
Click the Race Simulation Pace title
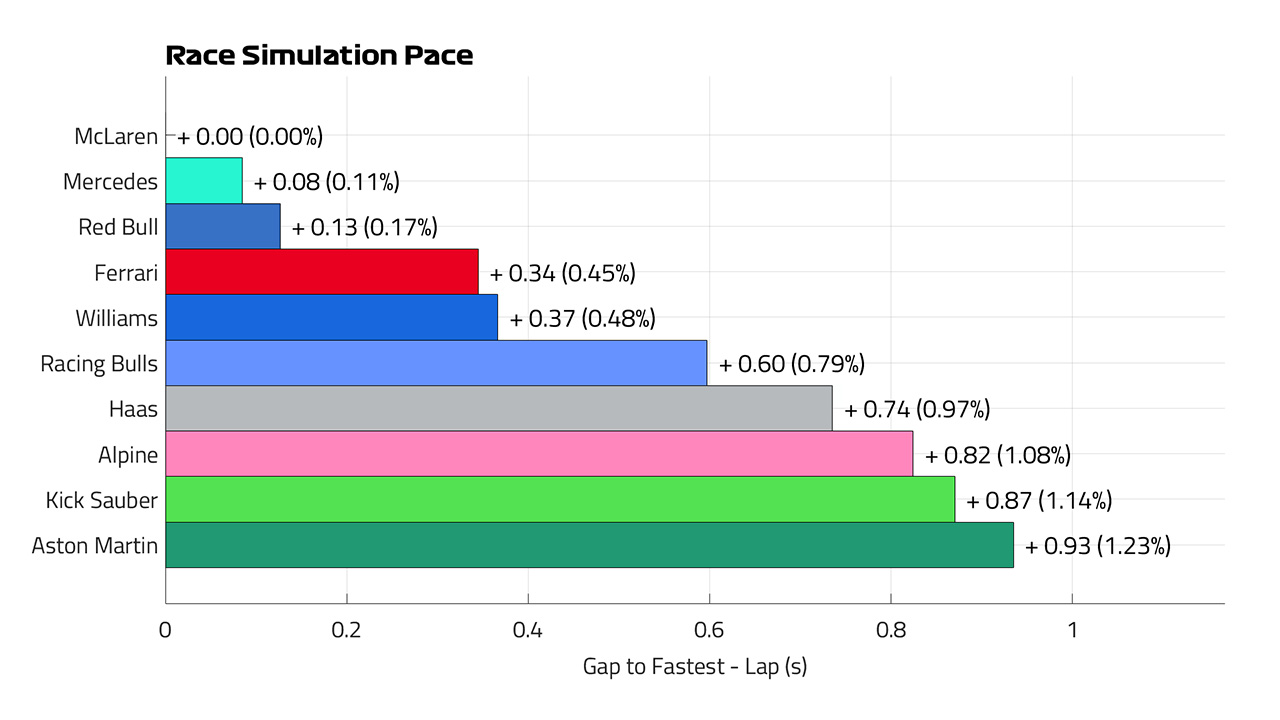(x=319, y=56)
